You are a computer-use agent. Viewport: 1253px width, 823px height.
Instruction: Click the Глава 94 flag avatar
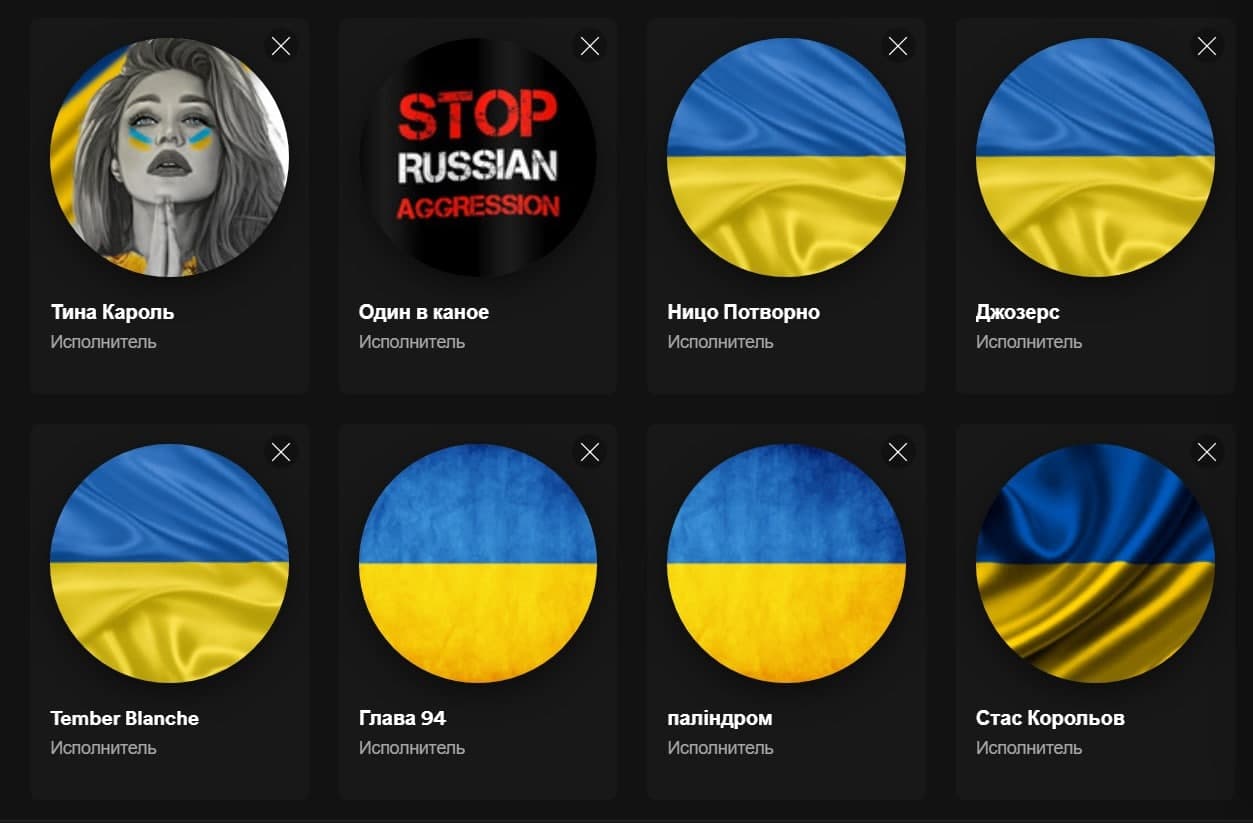(x=478, y=563)
